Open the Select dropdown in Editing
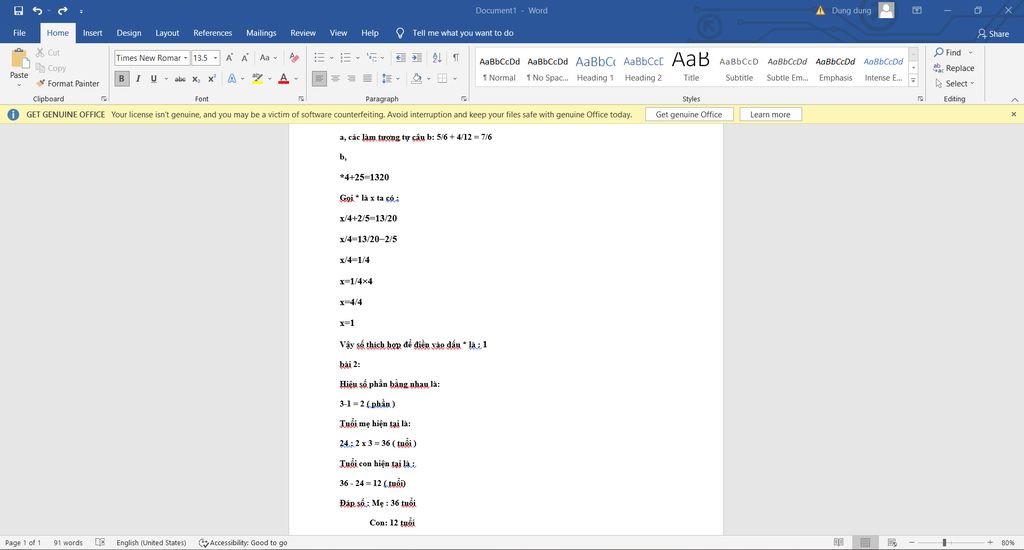The height and width of the screenshot is (550, 1024). click(x=955, y=84)
